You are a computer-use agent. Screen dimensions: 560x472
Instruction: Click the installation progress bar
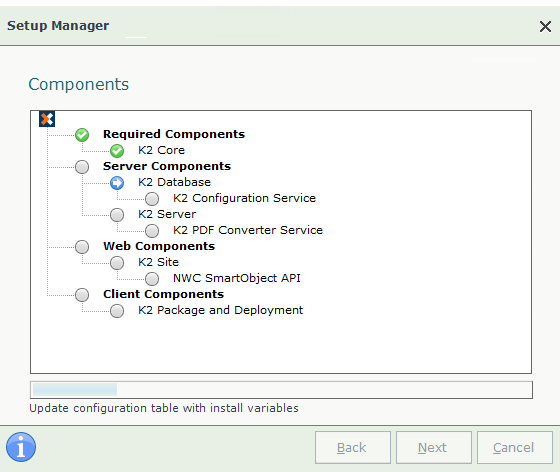click(x=281, y=390)
